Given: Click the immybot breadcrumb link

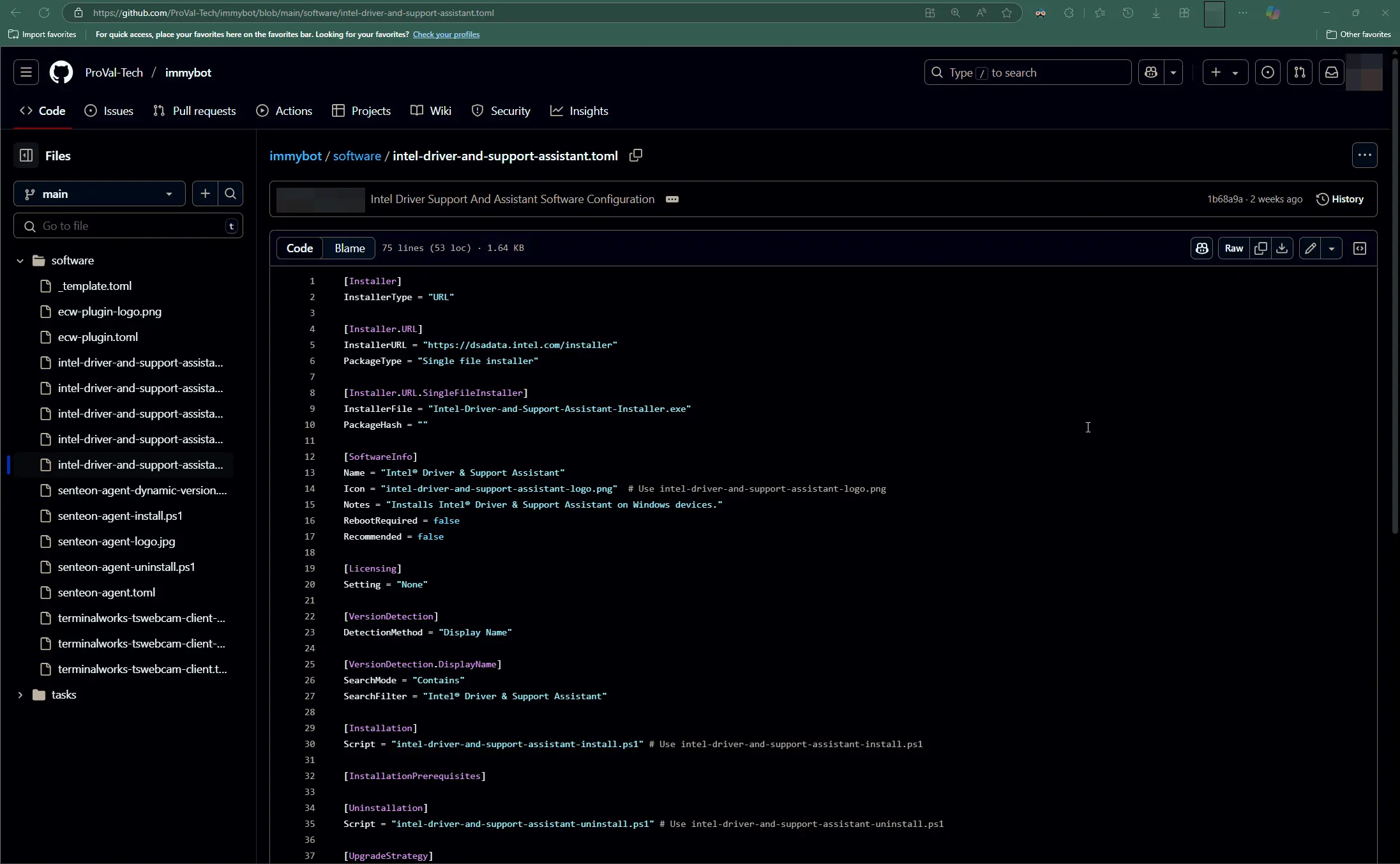Looking at the screenshot, I should click(295, 156).
